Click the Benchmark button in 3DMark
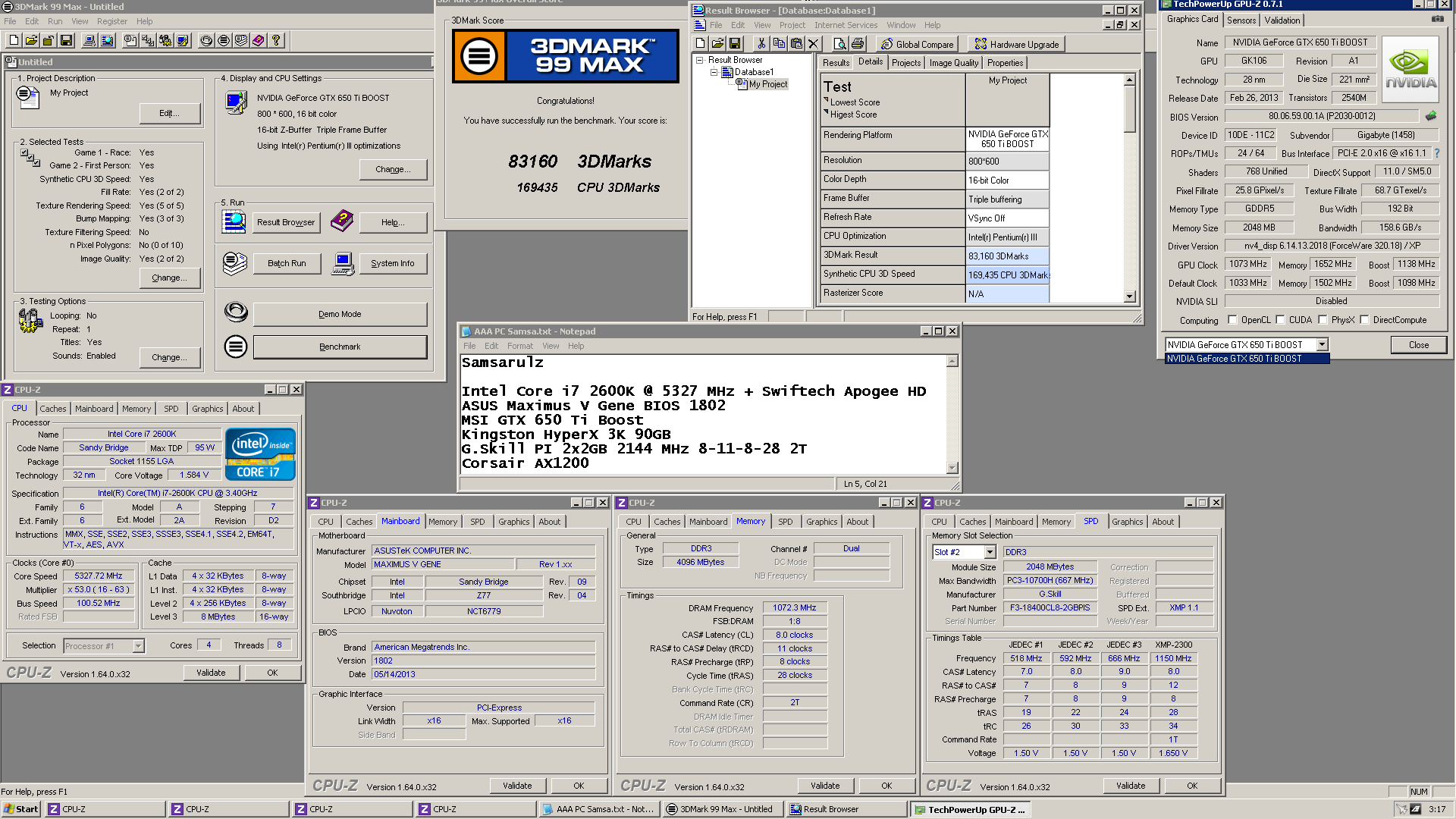The width and height of the screenshot is (1456, 819). pyautogui.click(x=340, y=347)
